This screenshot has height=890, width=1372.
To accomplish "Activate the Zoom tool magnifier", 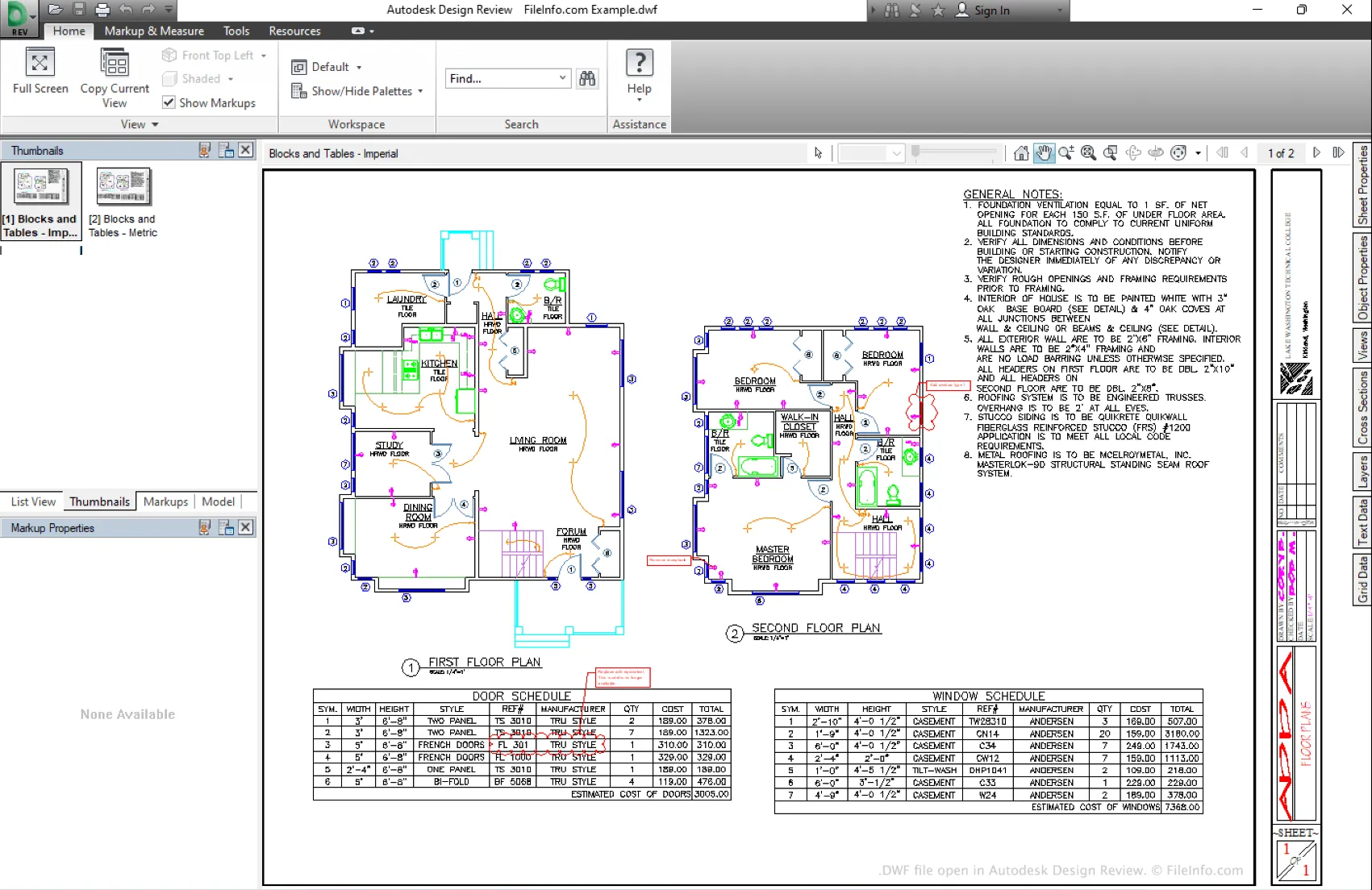I will 1066,153.
